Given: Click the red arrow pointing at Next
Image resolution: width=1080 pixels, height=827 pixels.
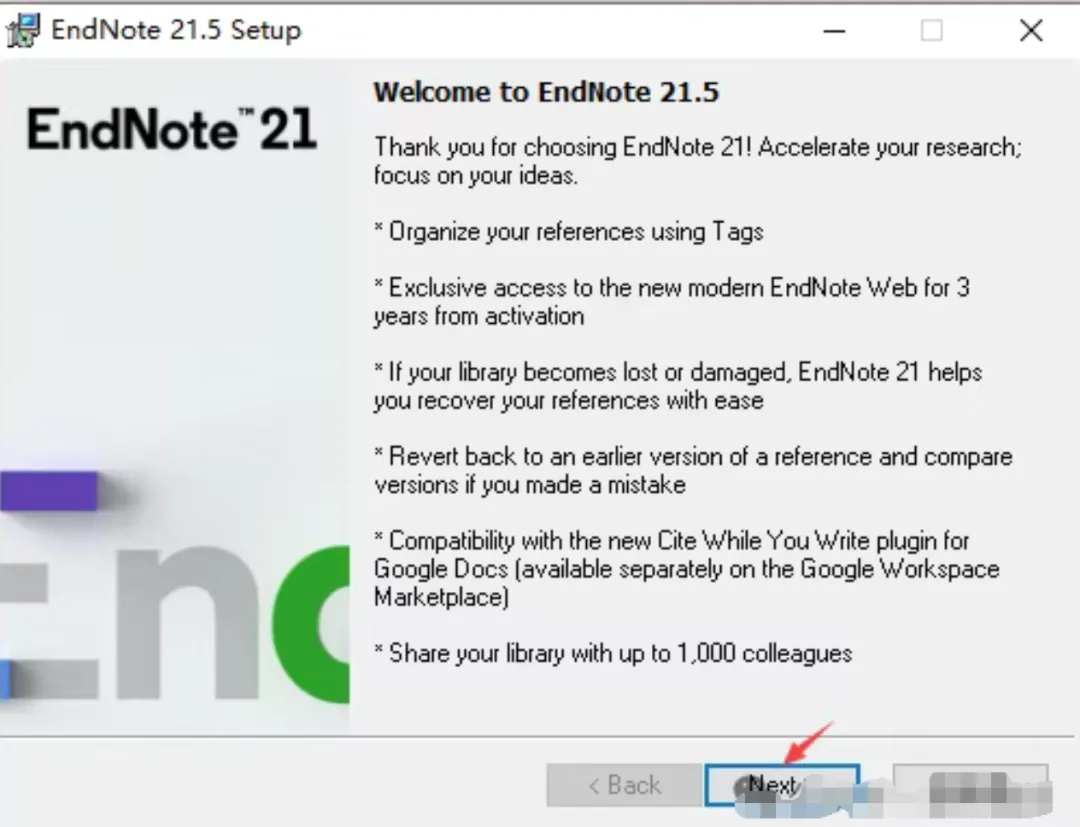Looking at the screenshot, I should [x=809, y=742].
